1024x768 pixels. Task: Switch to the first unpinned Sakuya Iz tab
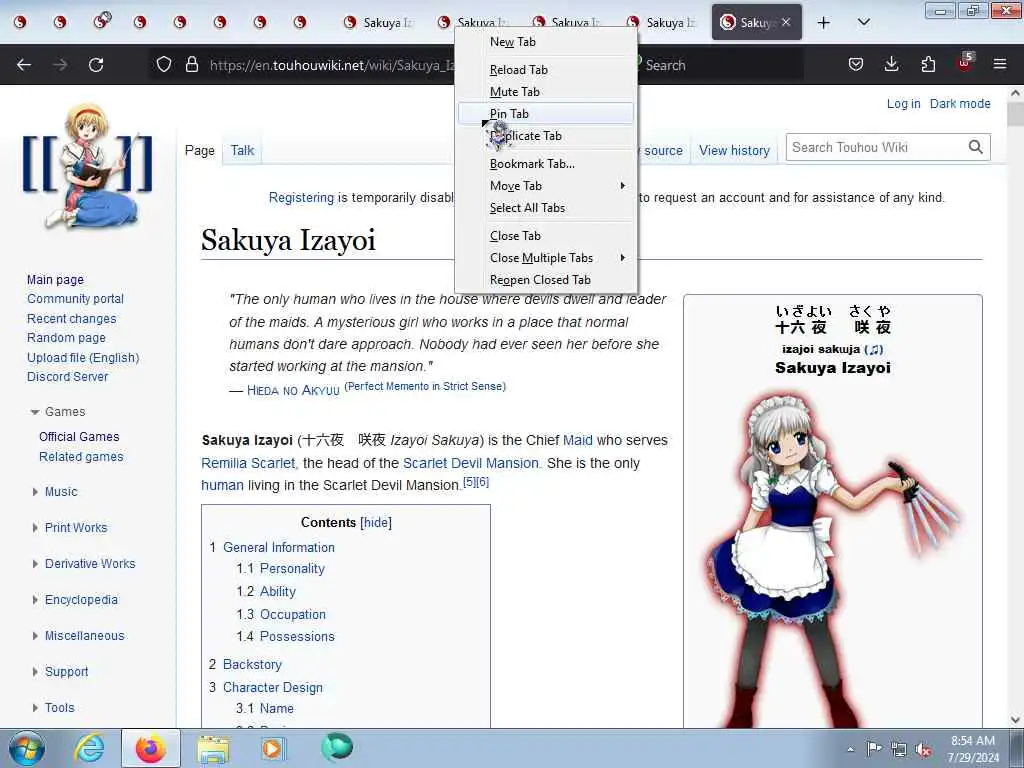point(381,23)
